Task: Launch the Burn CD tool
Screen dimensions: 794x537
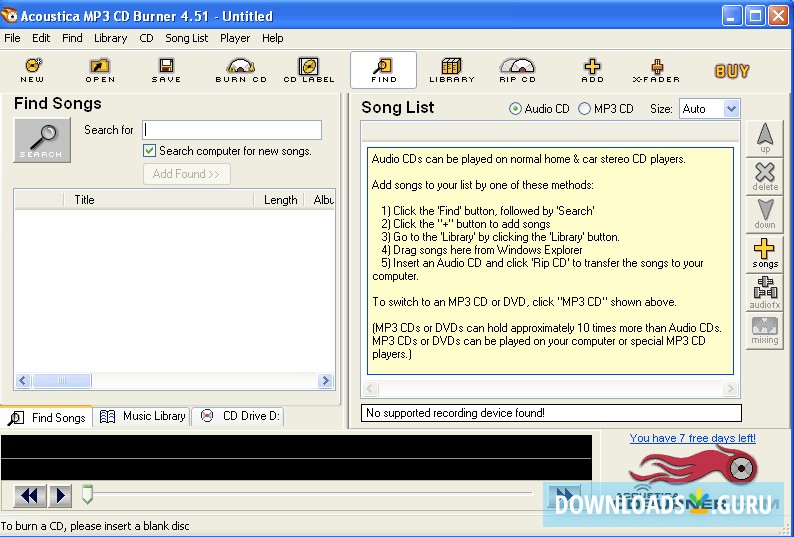Action: coord(241,70)
